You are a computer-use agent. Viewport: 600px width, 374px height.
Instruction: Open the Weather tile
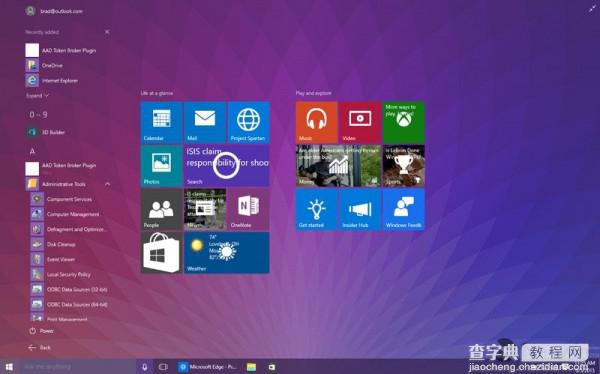click(227, 253)
